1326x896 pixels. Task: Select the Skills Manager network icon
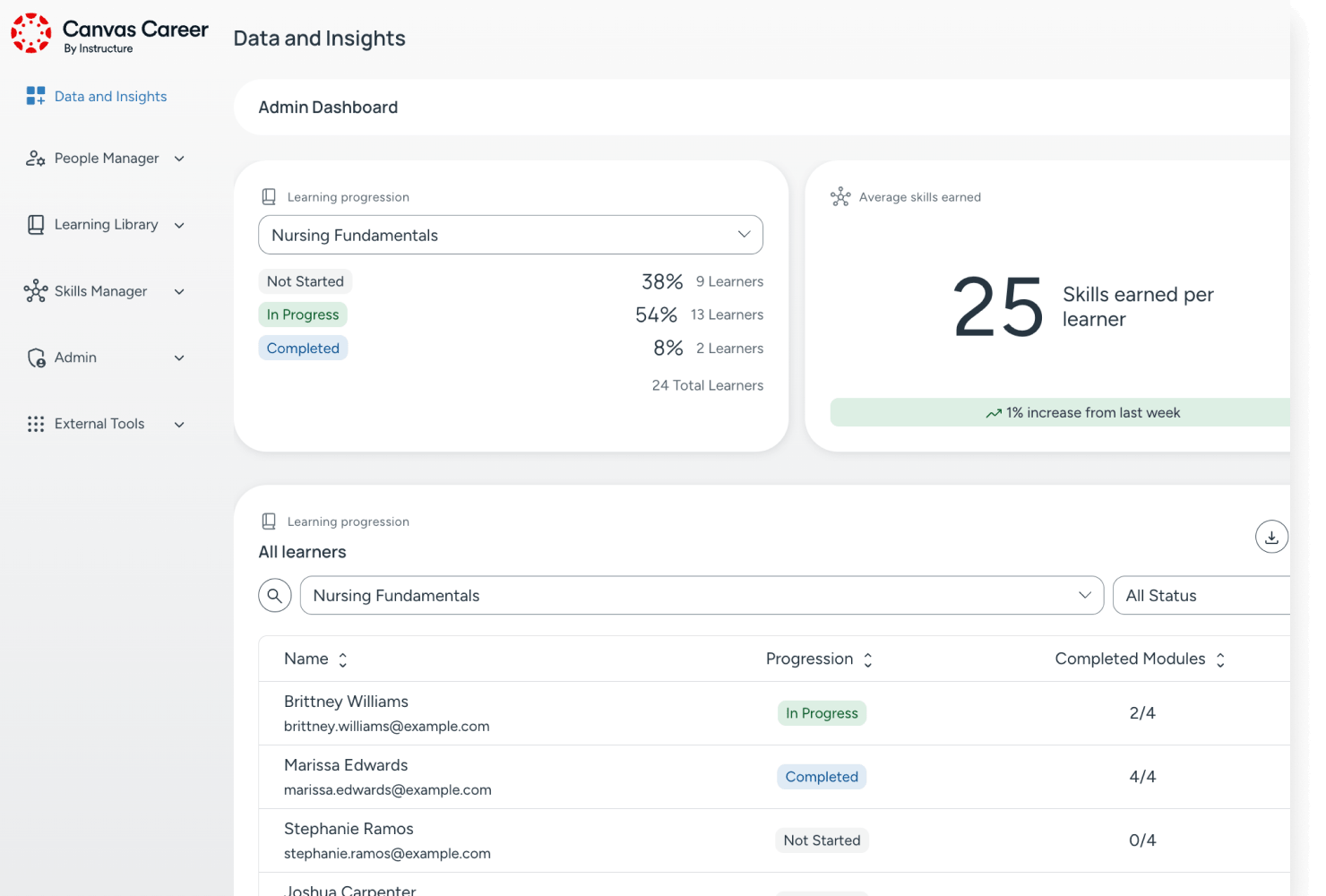35,290
